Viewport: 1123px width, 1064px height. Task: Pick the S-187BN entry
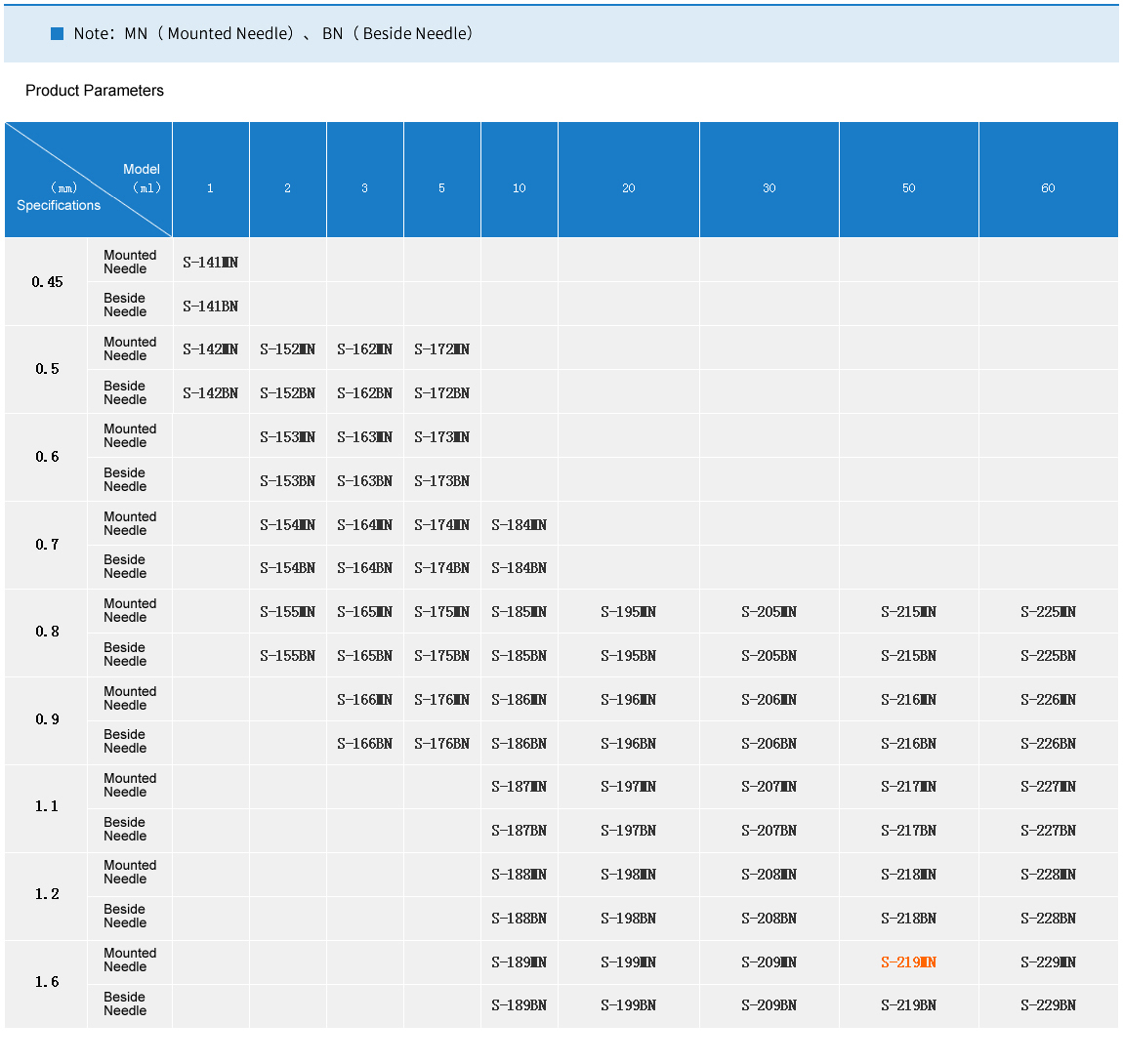pos(519,831)
